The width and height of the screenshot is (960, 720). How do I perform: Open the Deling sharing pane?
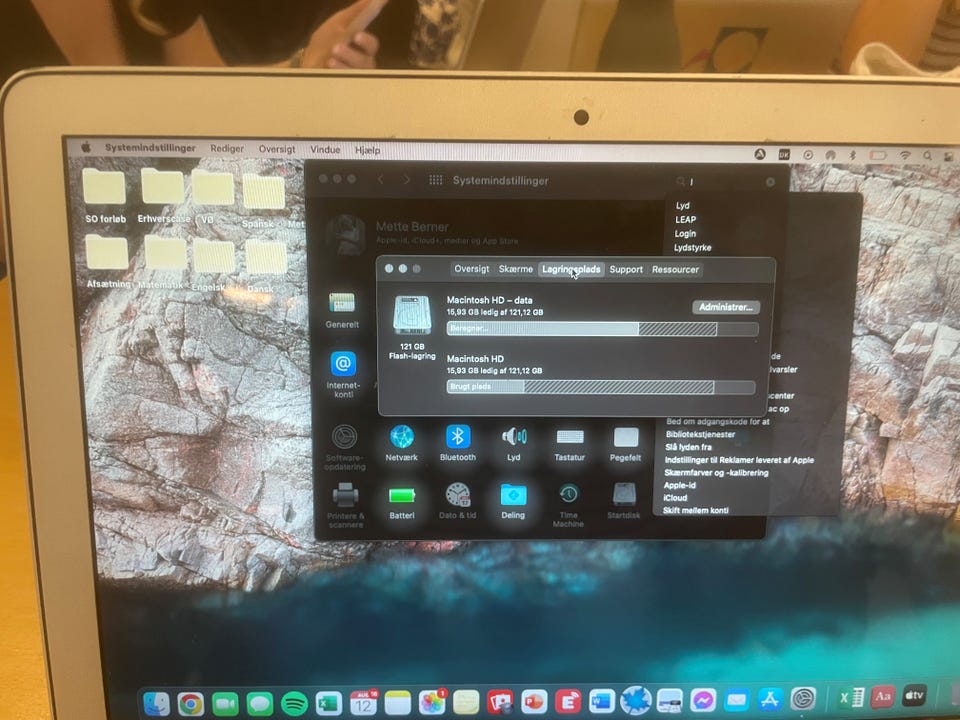pyautogui.click(x=513, y=501)
